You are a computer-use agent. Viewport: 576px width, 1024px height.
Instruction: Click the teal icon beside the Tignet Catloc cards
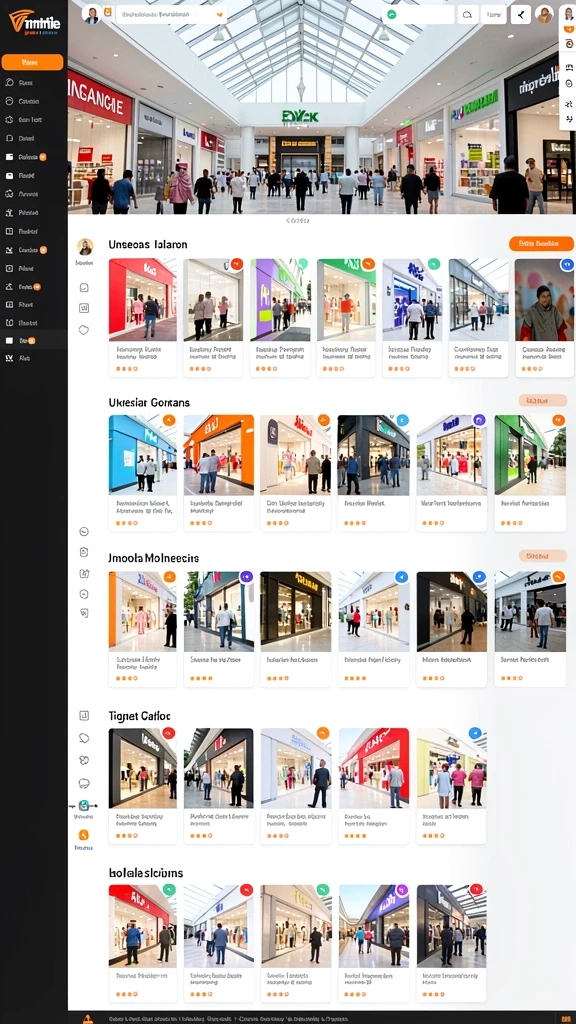coord(84,806)
